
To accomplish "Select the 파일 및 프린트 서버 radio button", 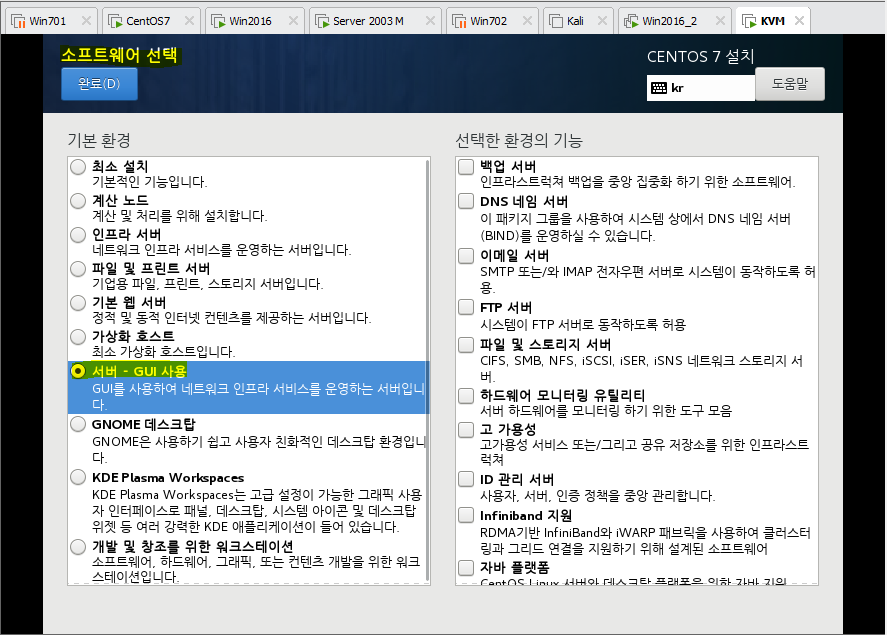I will (x=78, y=269).
